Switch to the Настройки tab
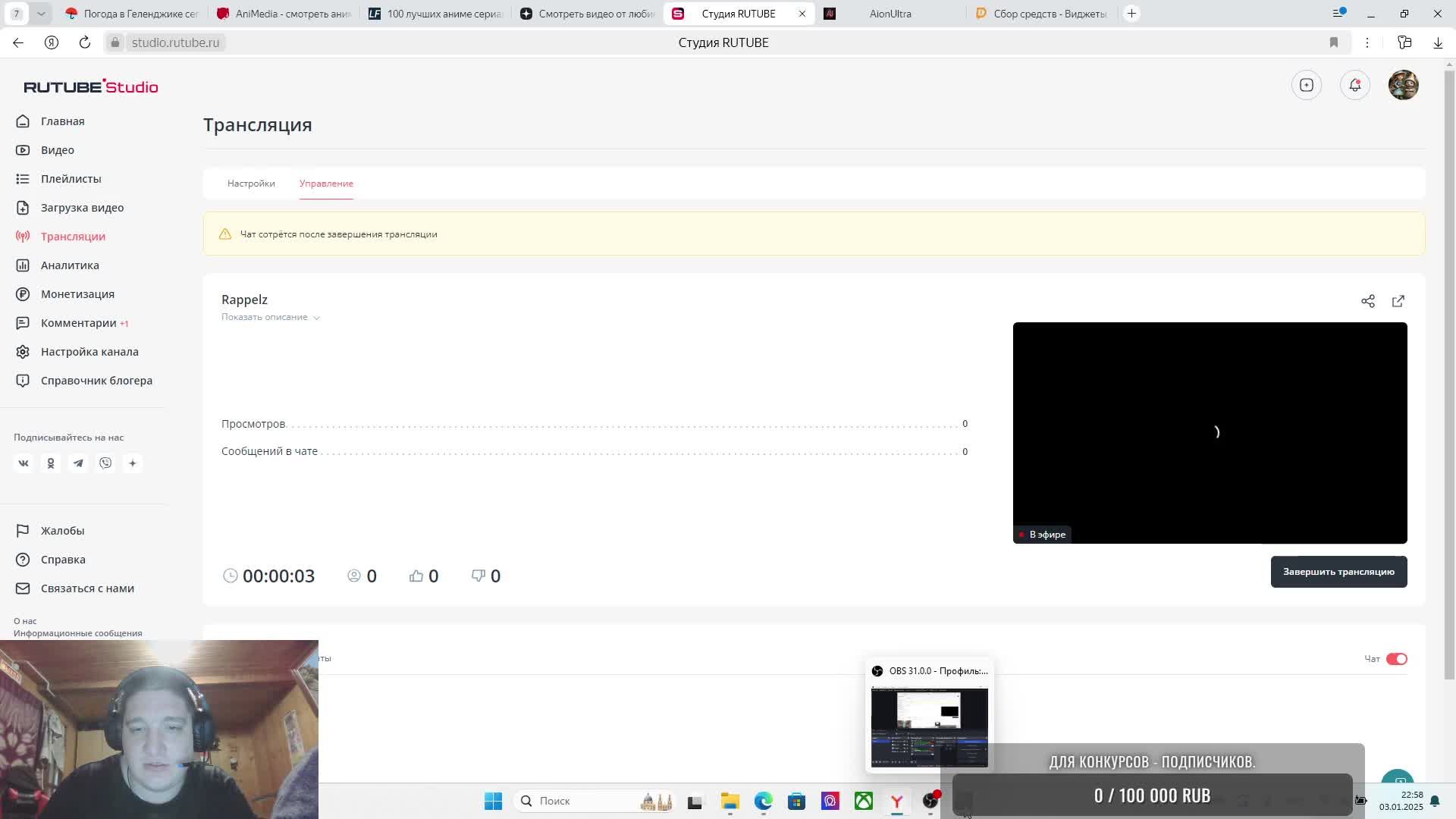 click(251, 184)
